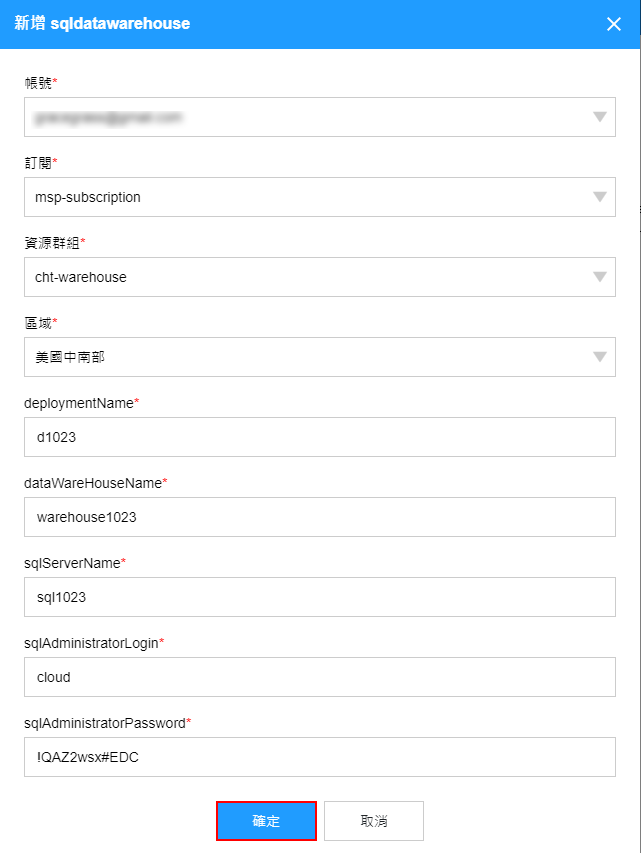This screenshot has width=641, height=853.
Task: Expand the 帳號 dropdown arrow
Action: (x=600, y=117)
